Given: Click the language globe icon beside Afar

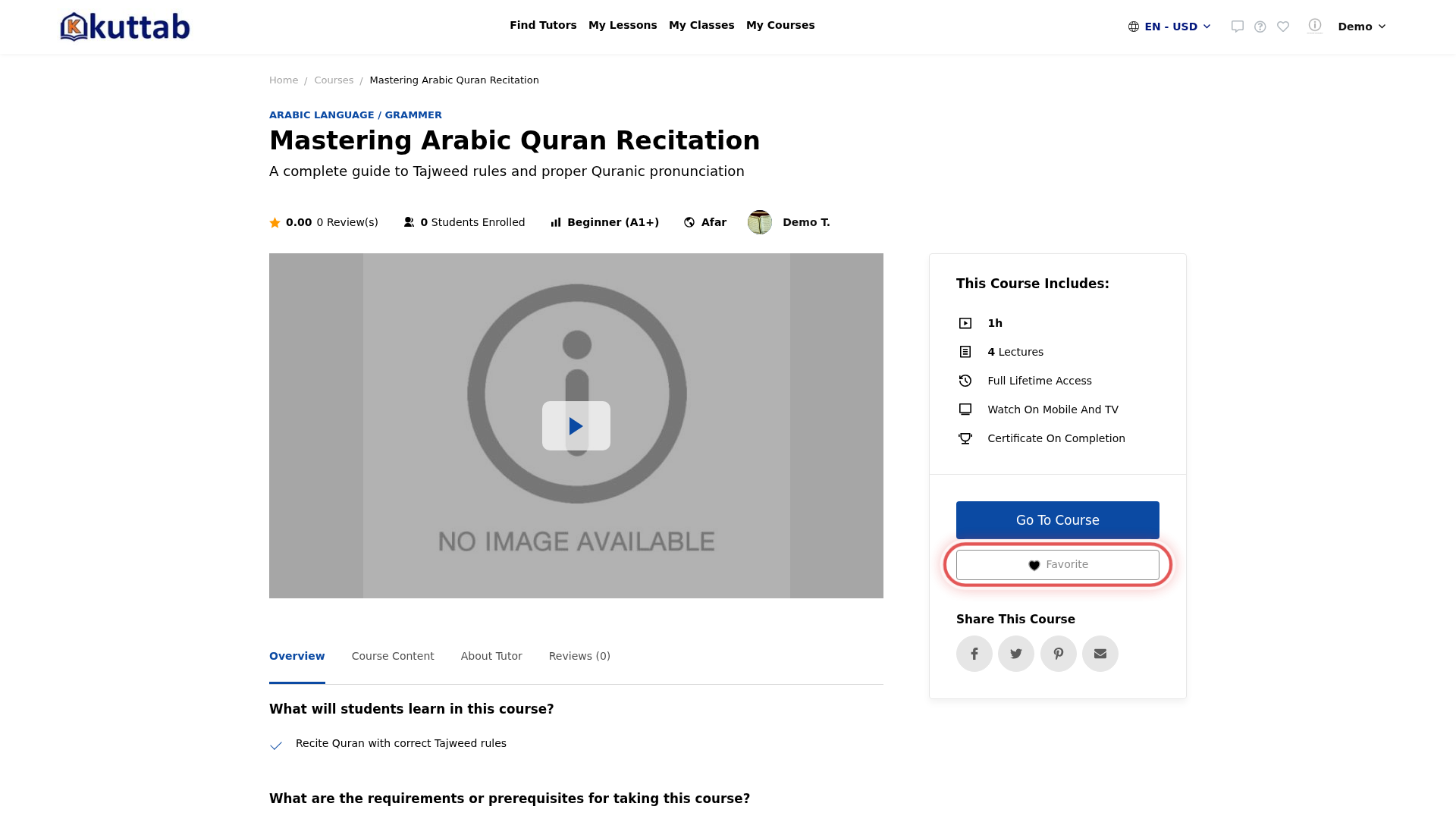Looking at the screenshot, I should (x=689, y=222).
